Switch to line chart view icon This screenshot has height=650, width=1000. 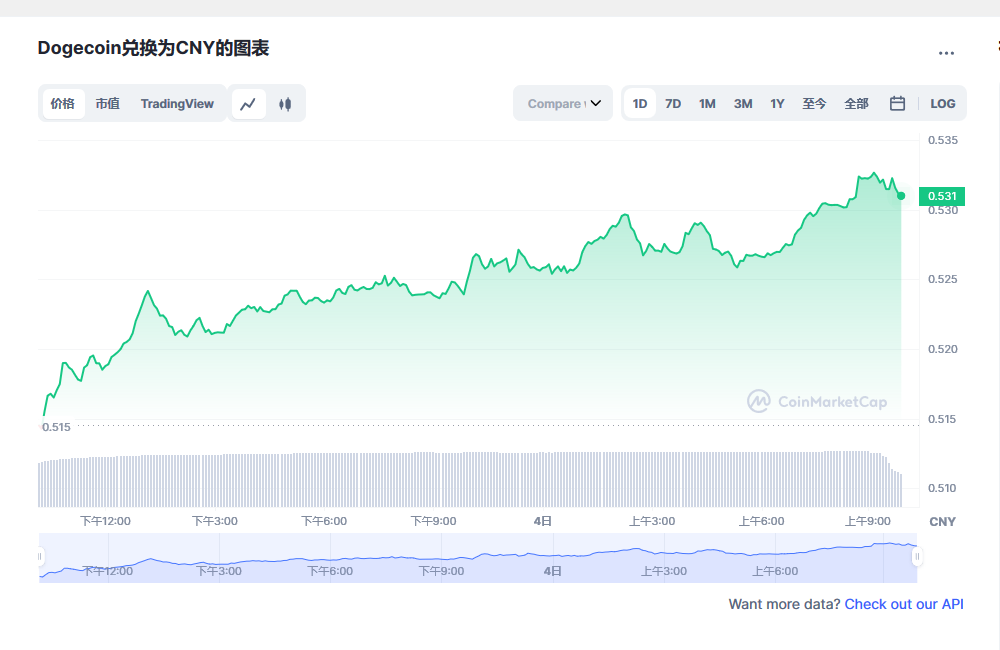click(248, 104)
